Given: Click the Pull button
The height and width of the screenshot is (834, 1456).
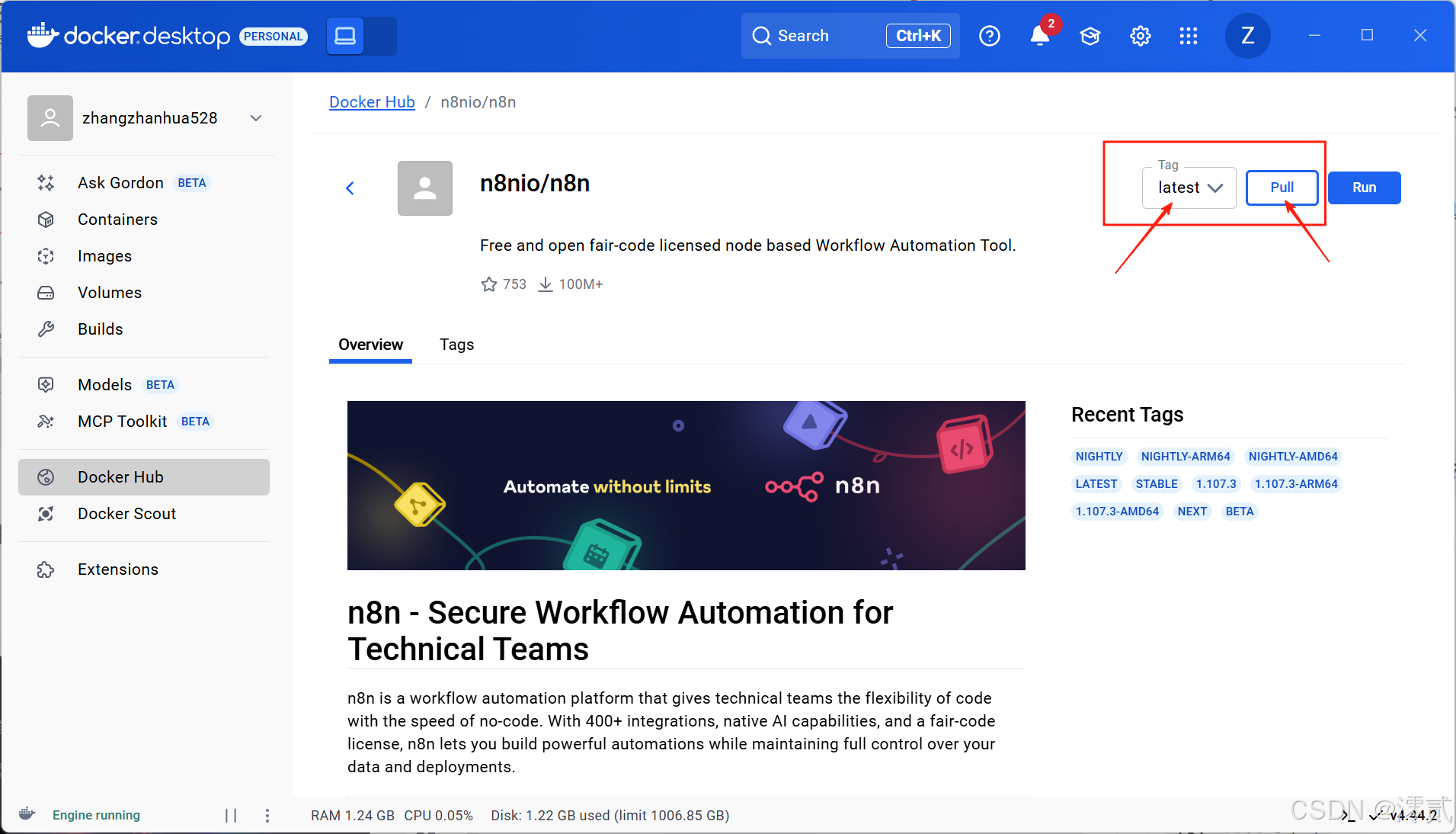Looking at the screenshot, I should click(x=1282, y=188).
